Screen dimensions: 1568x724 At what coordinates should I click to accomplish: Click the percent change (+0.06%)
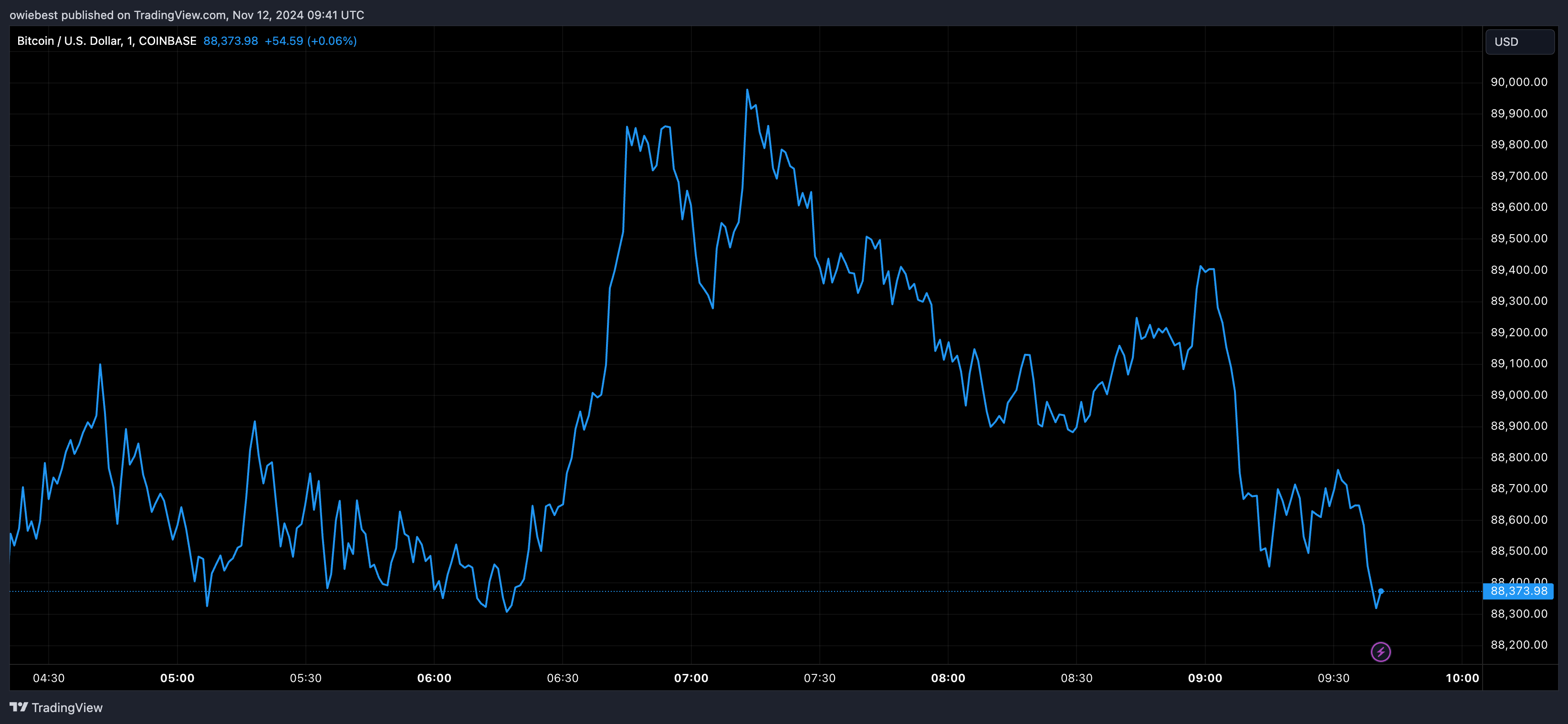coord(332,41)
